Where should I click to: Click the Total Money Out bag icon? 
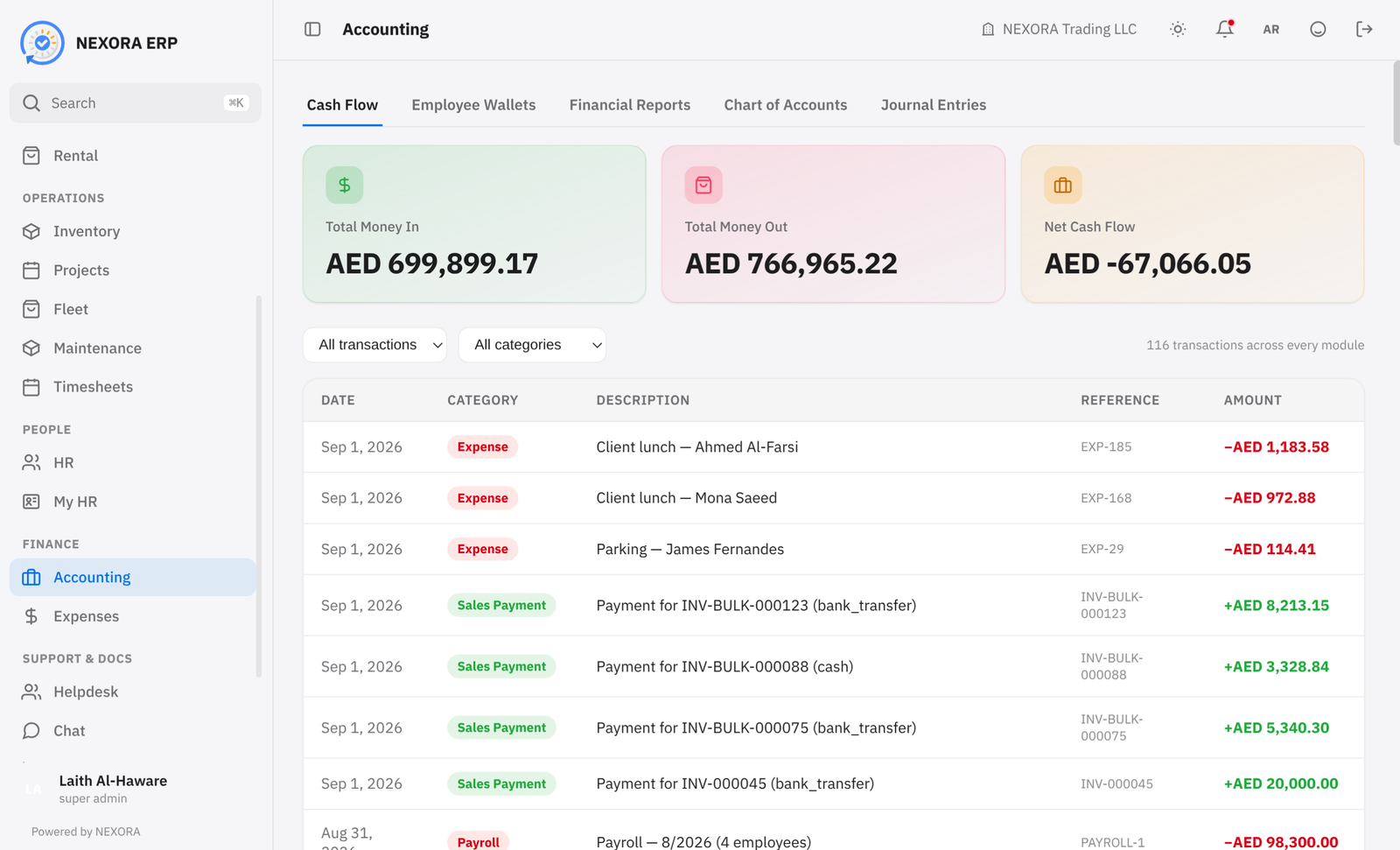pyautogui.click(x=703, y=186)
